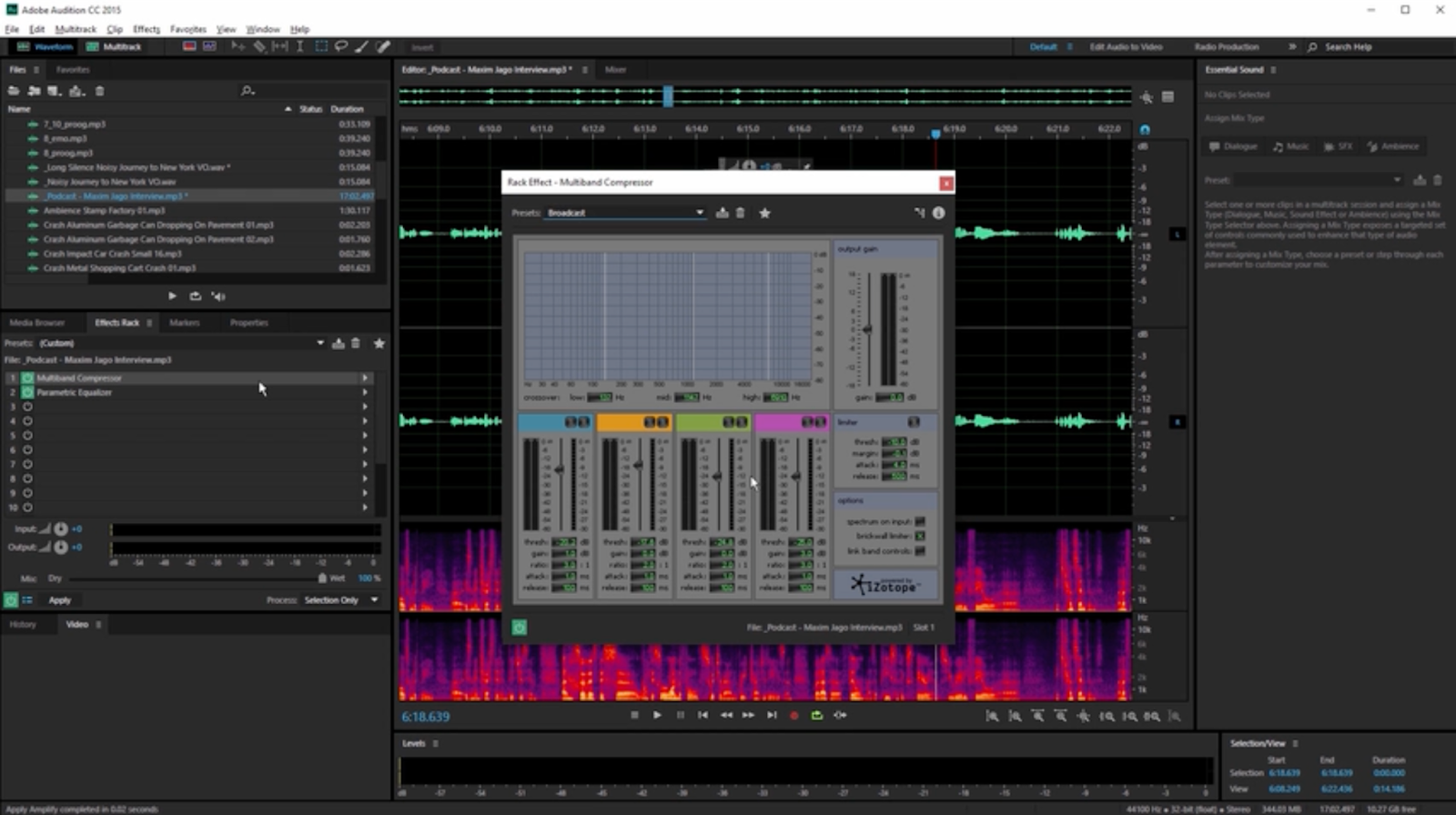1456x815 pixels.
Task: Delete Effects Rack preset trash icon
Action: pyautogui.click(x=356, y=343)
